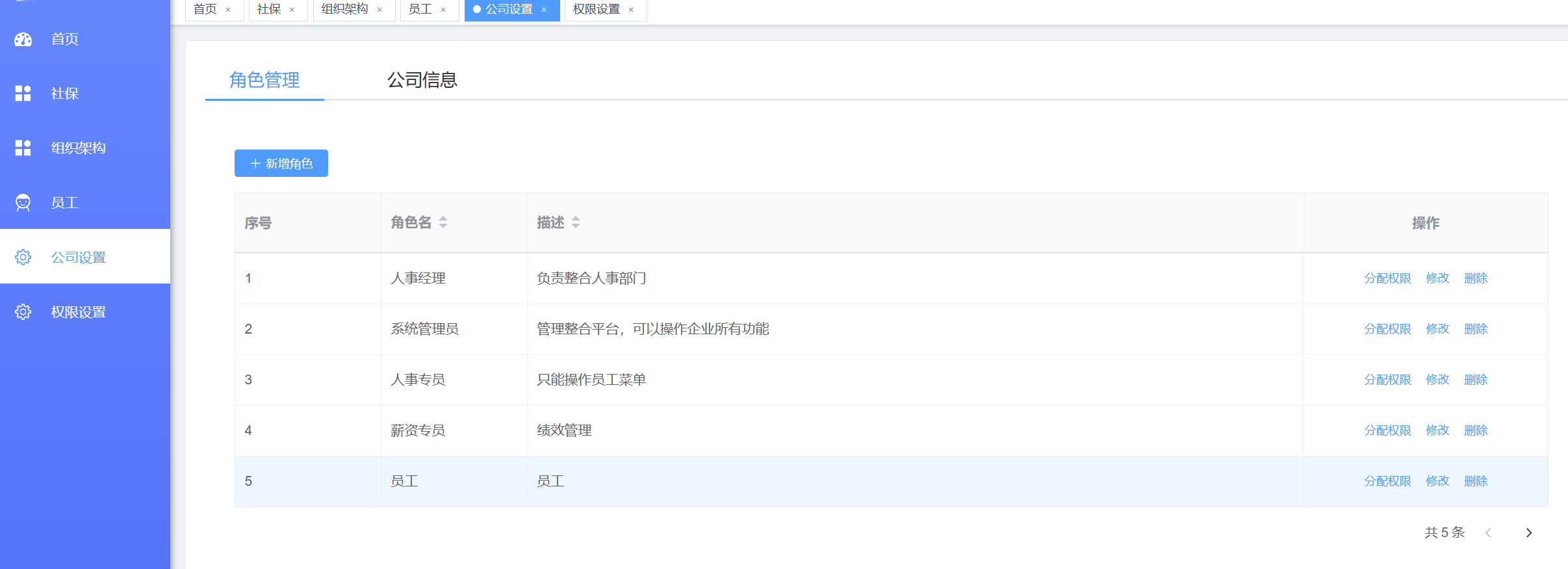
Task: Delete the 薪资专员 role
Action: (x=1476, y=430)
